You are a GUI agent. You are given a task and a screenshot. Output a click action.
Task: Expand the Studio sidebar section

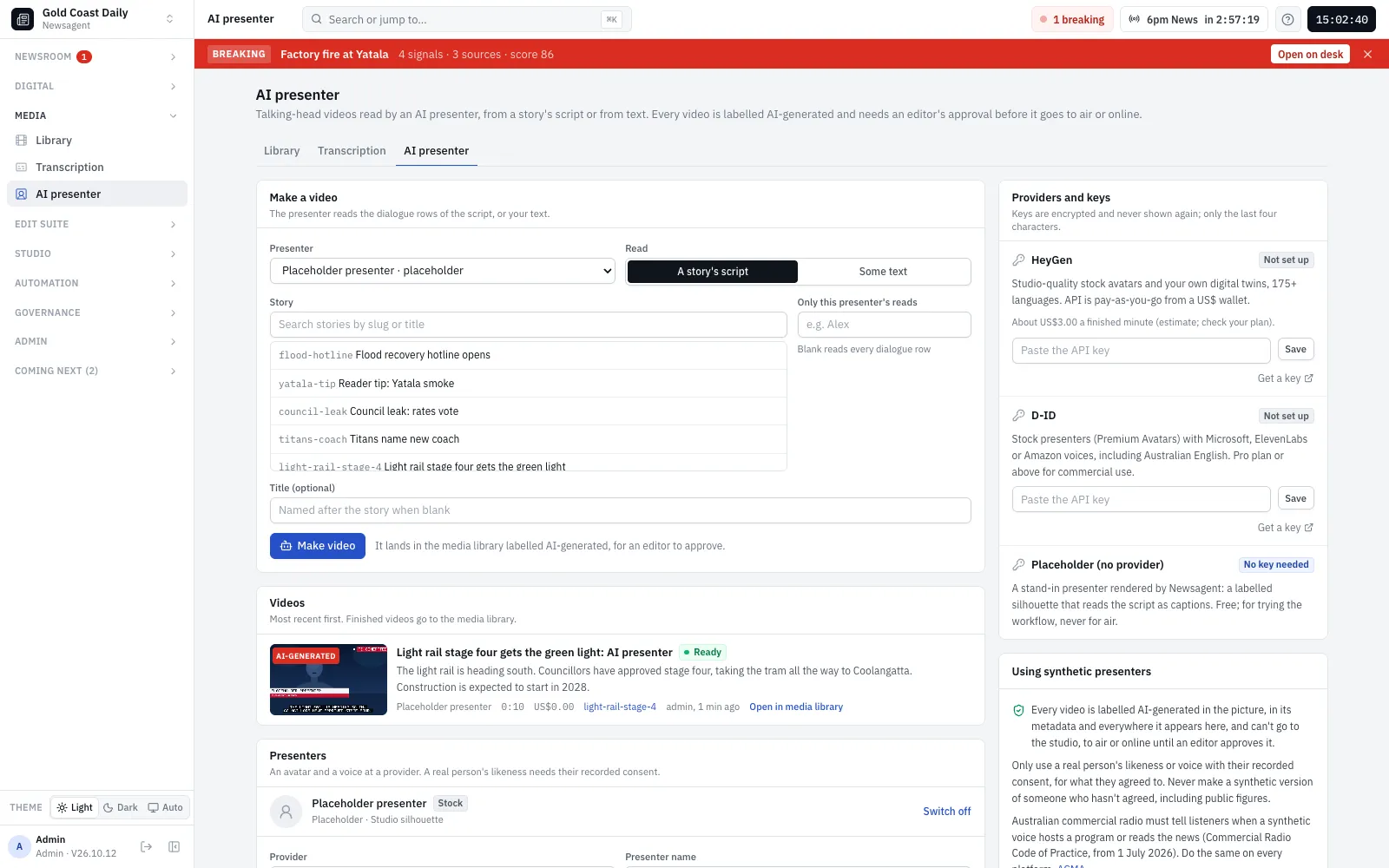(x=97, y=253)
